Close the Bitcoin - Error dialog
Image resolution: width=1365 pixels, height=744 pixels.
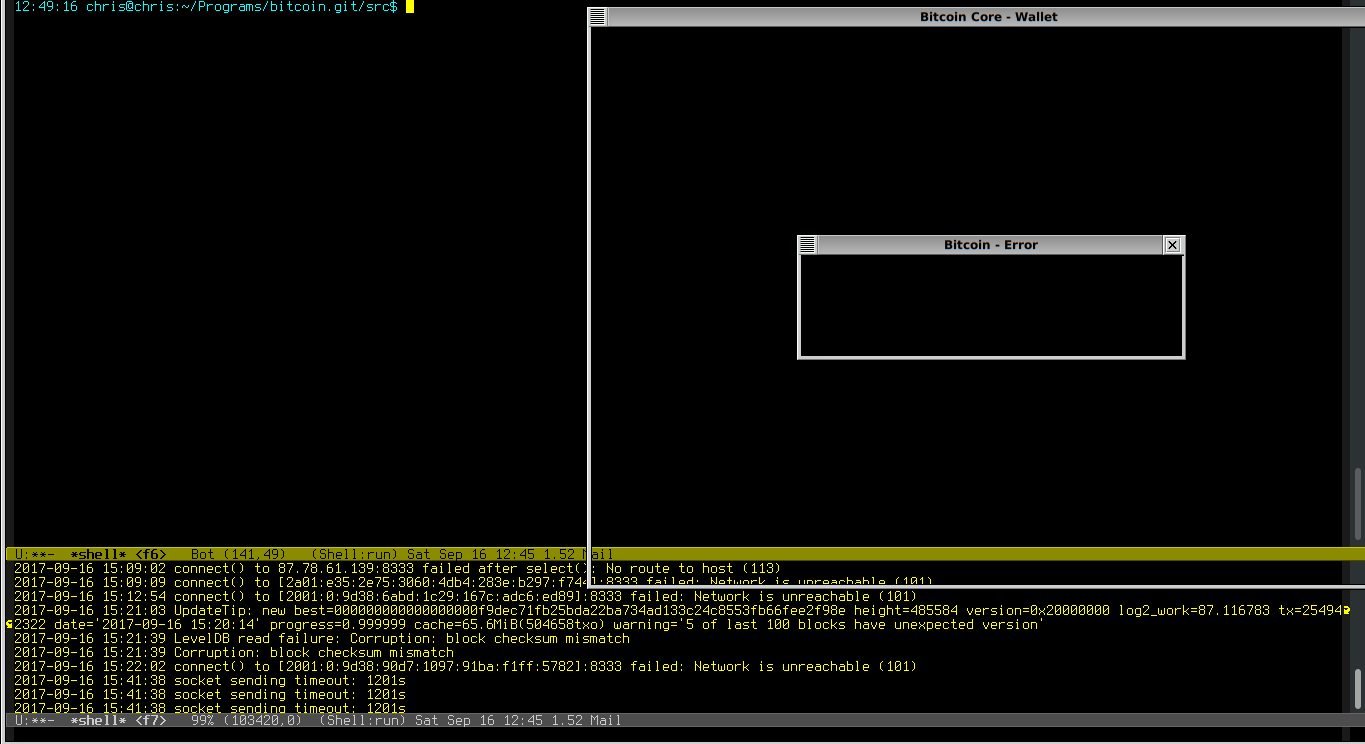[1173, 244]
